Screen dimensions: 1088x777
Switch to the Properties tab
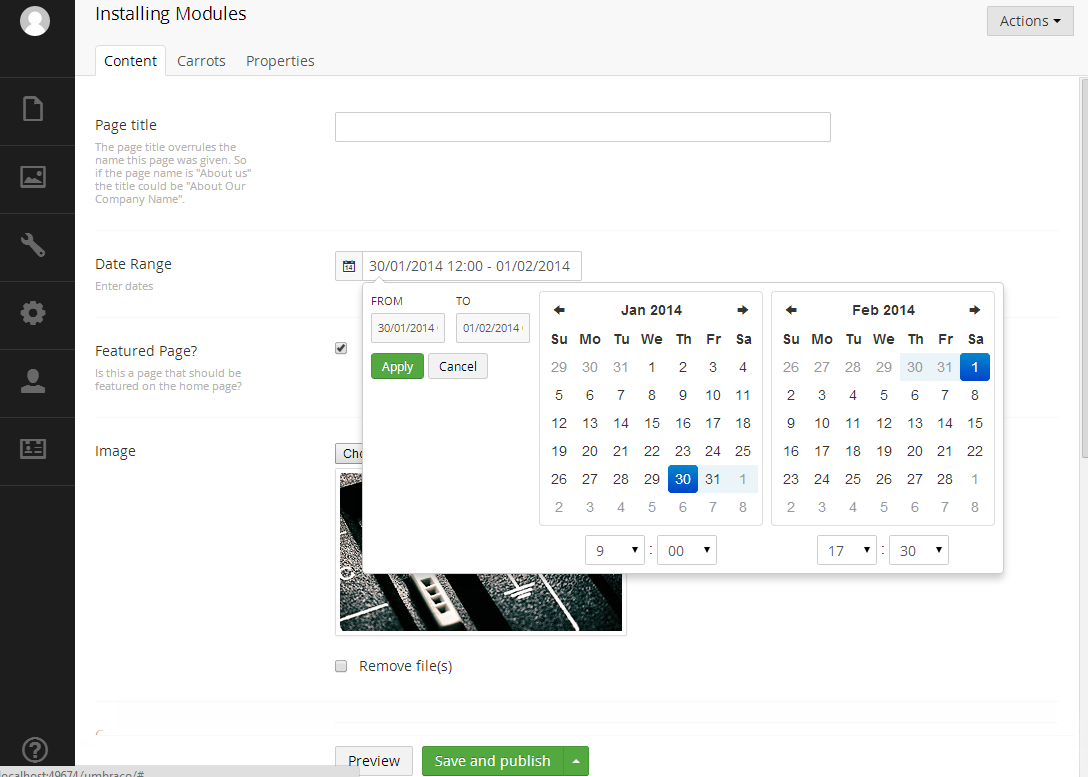pyautogui.click(x=280, y=61)
